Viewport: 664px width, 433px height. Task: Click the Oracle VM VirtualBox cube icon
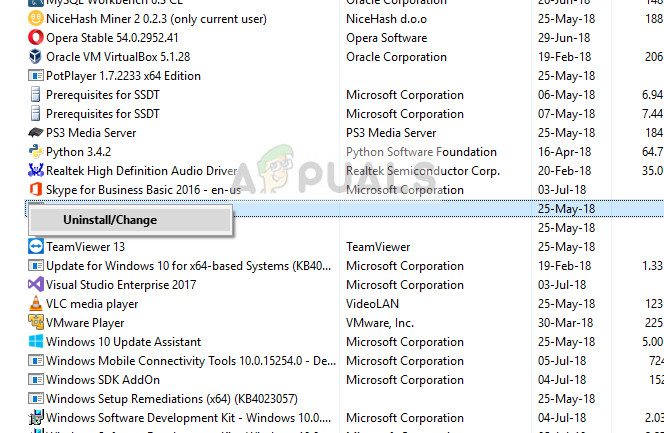click(x=36, y=57)
